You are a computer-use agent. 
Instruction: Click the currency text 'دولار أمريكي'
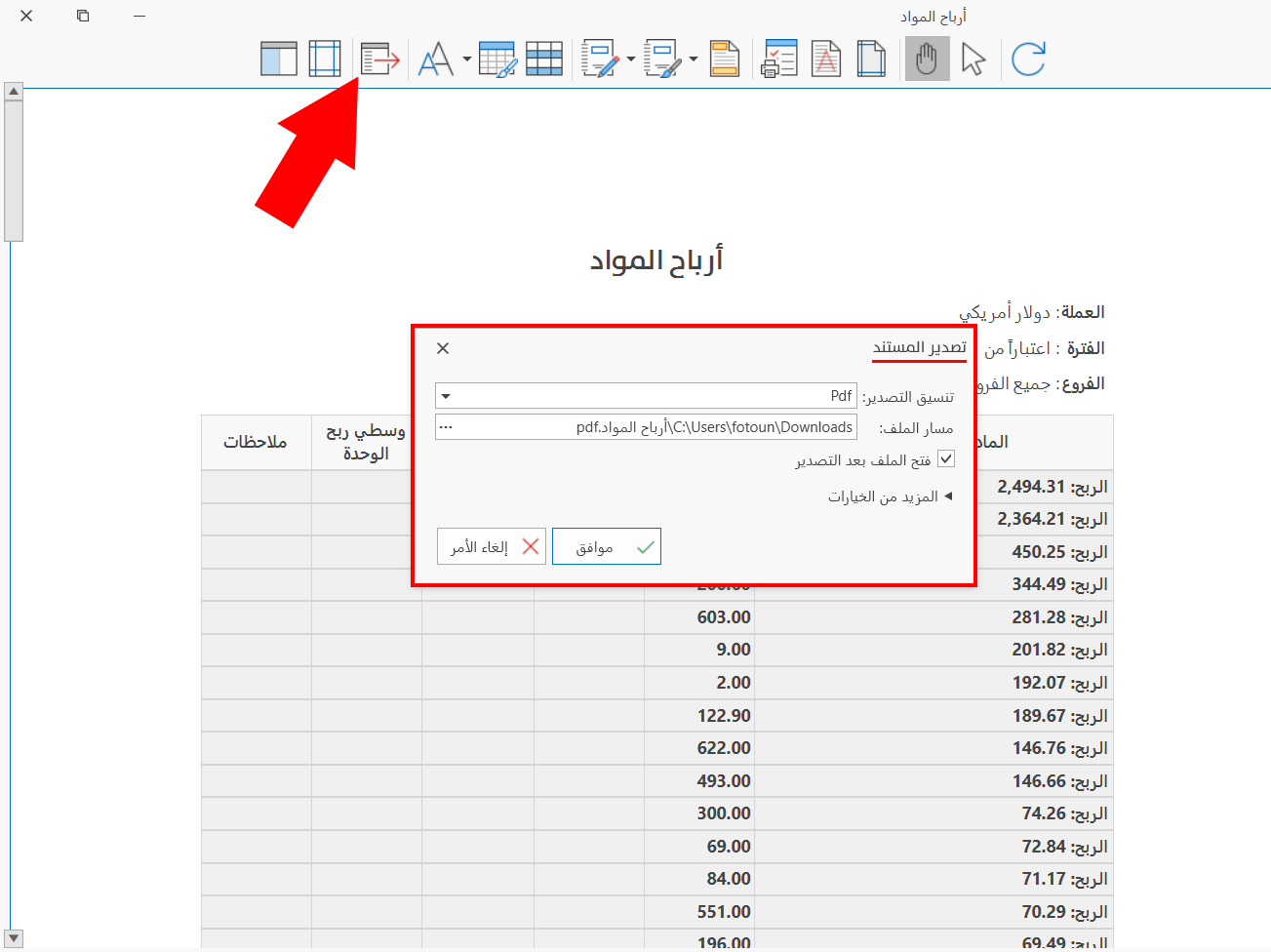(1005, 312)
